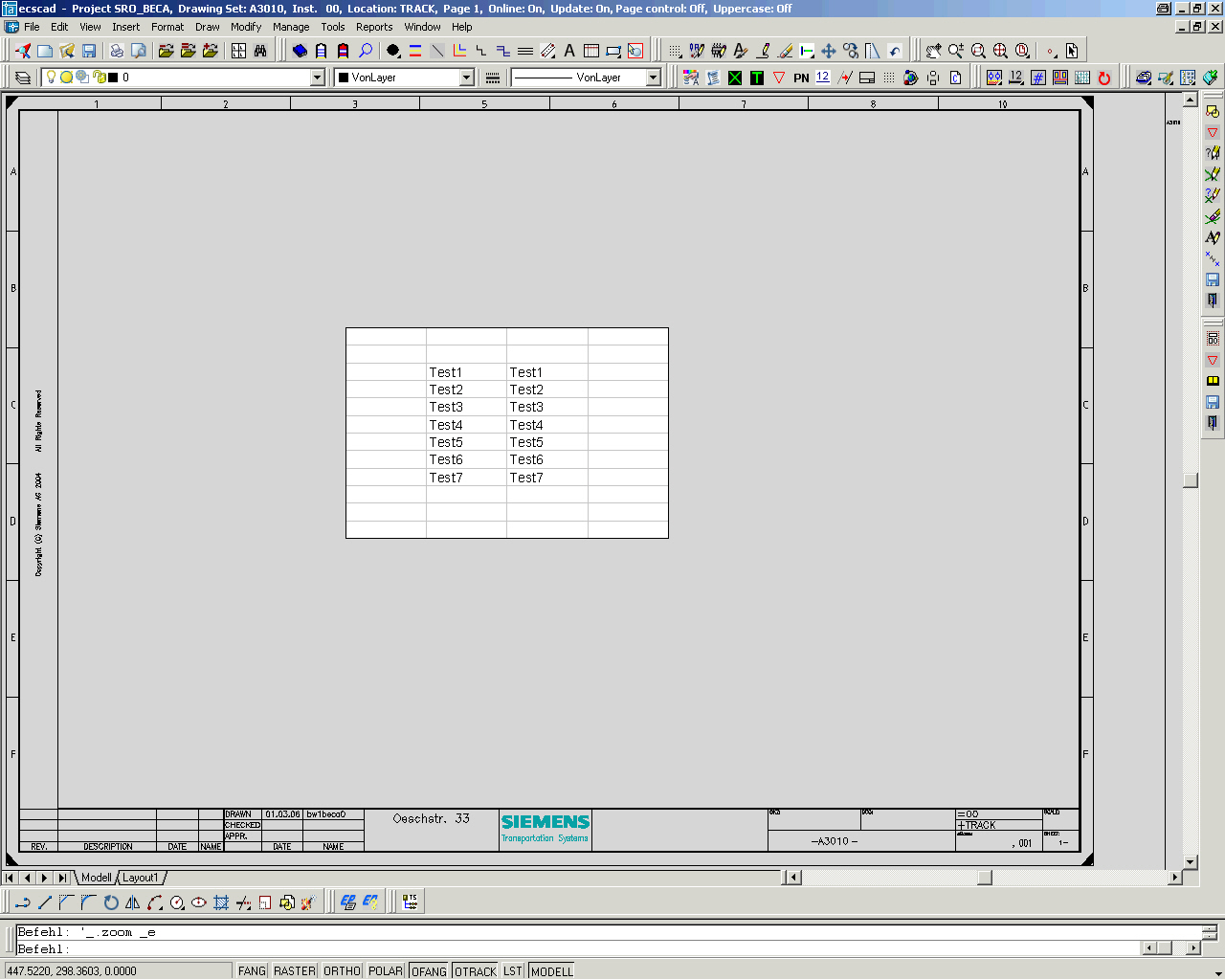The image size is (1225, 980).
Task: Select the black dot connection point tool
Action: 393,51
